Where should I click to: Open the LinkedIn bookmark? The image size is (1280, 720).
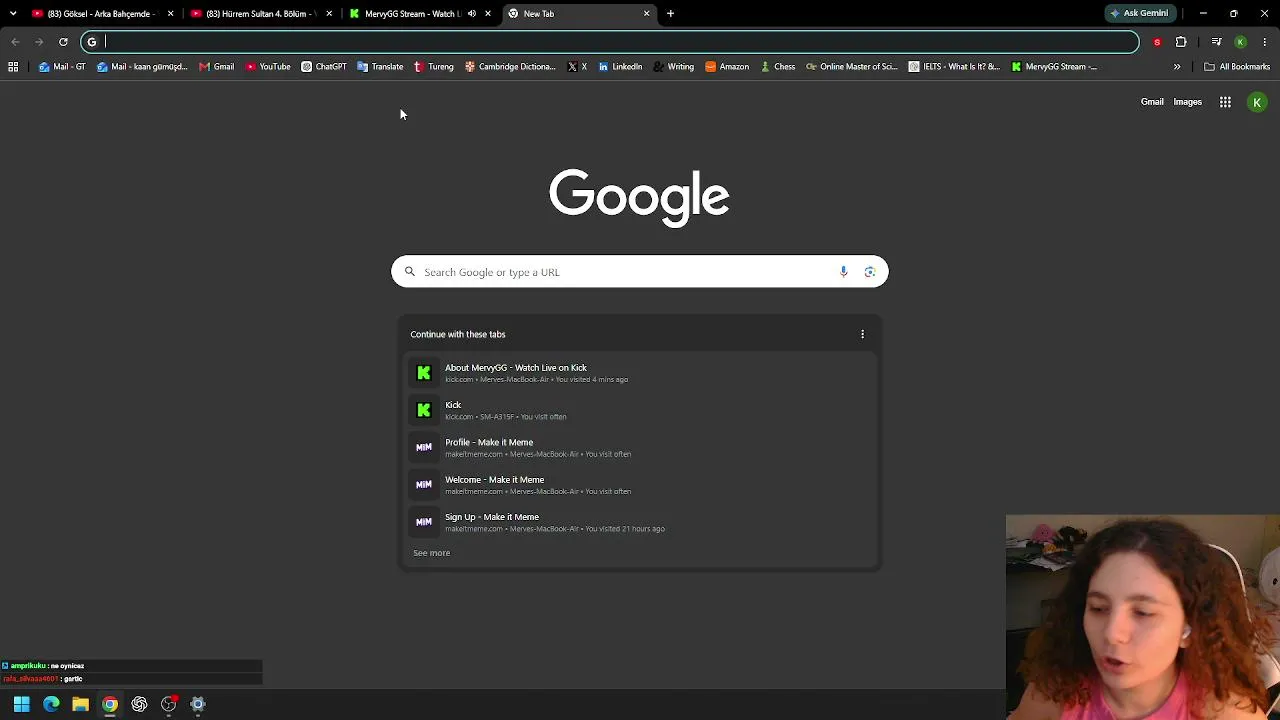tap(620, 67)
